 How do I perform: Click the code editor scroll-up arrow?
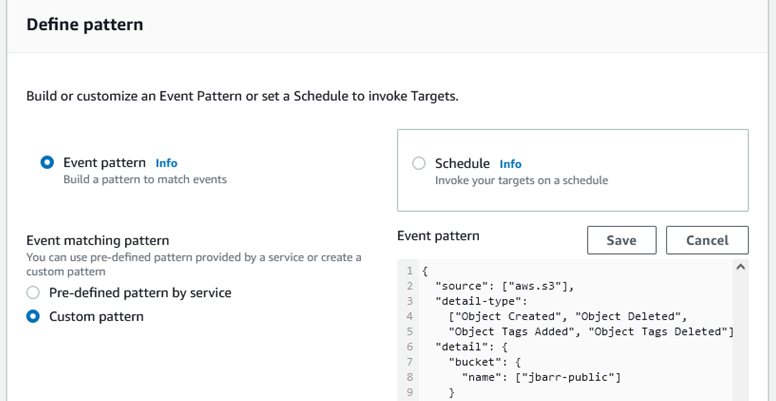click(x=740, y=268)
